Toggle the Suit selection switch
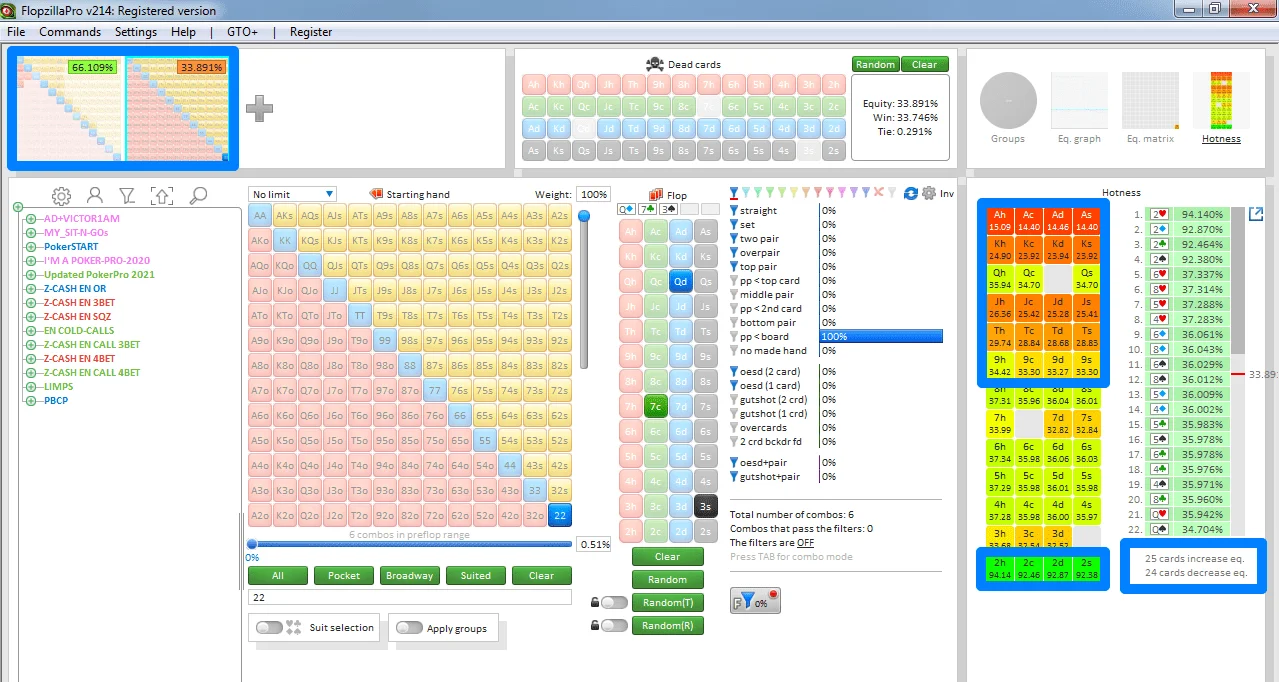Viewport: 1279px width, 682px height. pos(269,628)
